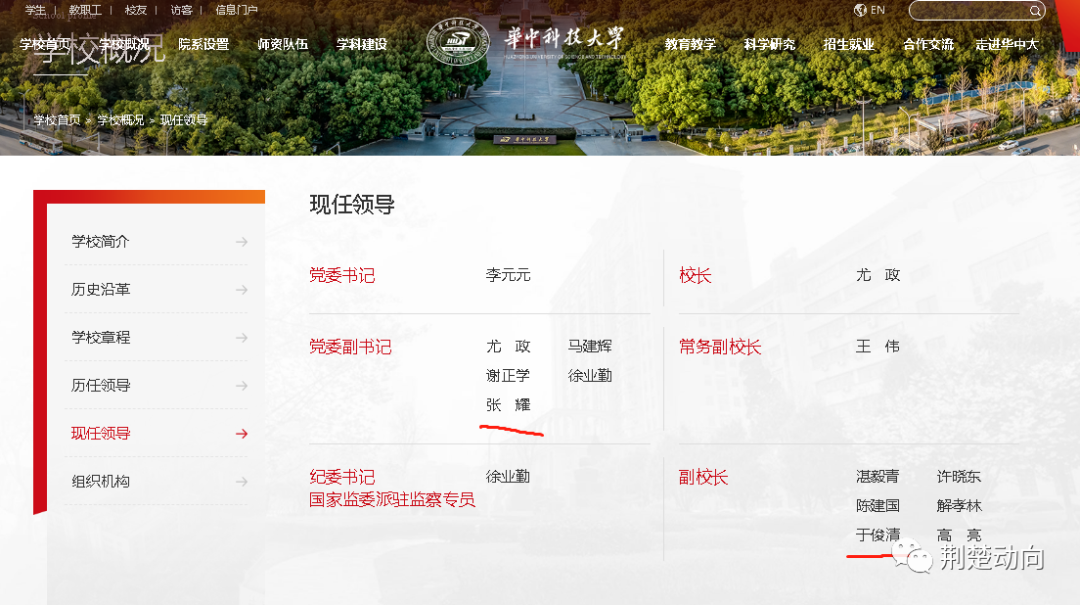Image resolution: width=1080 pixels, height=605 pixels.
Task: Open 教职工 top link
Action: coord(85,10)
